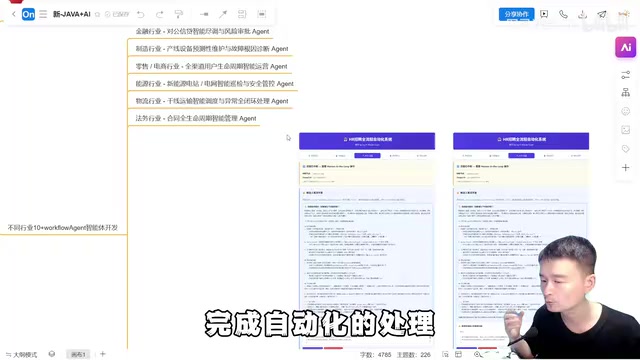Image resolution: width=640 pixels, height=360 pixels.
Task: Click the plus icon in right sidebar
Action: tap(625, 168)
